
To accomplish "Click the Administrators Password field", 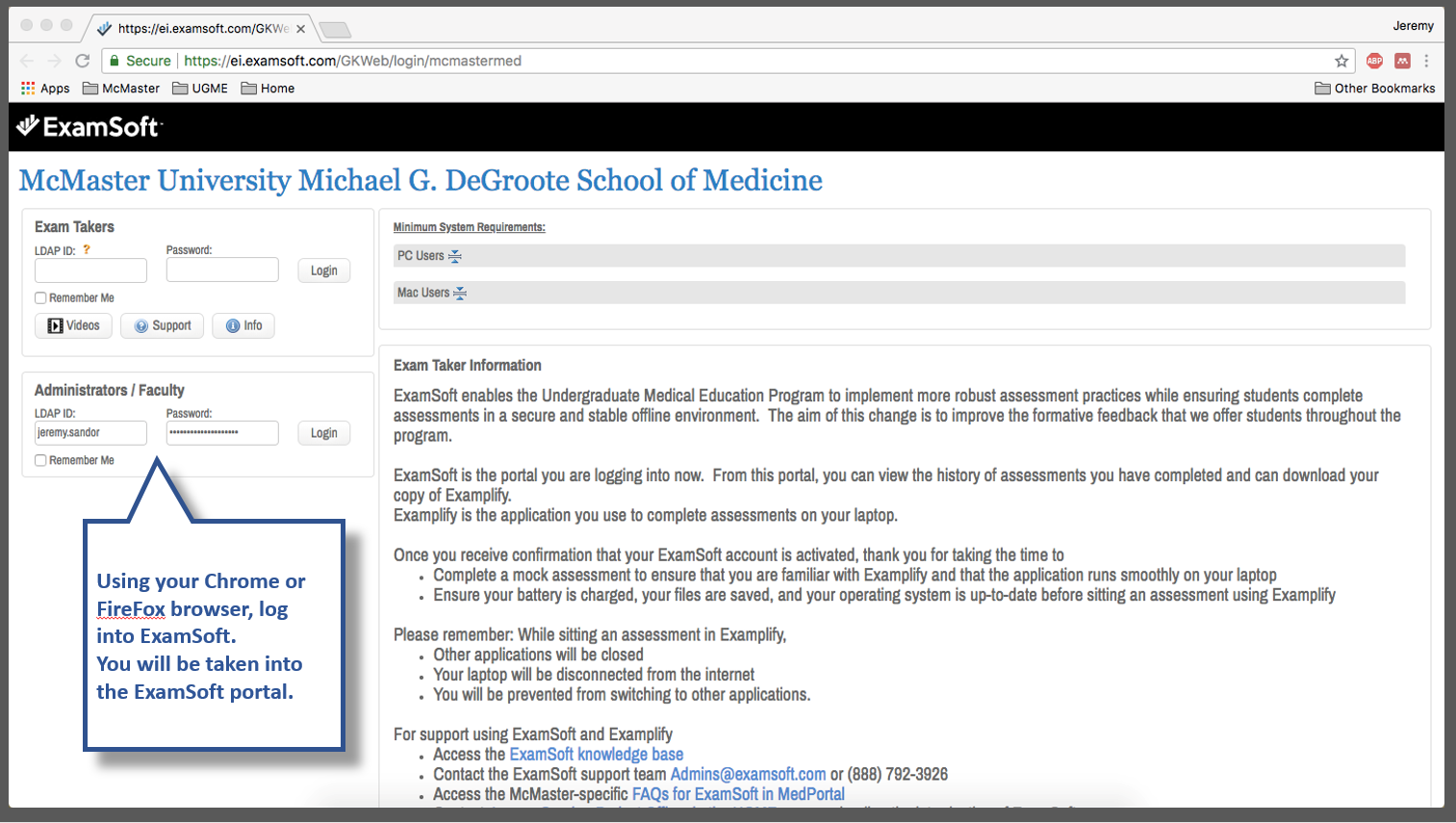I will click(222, 433).
